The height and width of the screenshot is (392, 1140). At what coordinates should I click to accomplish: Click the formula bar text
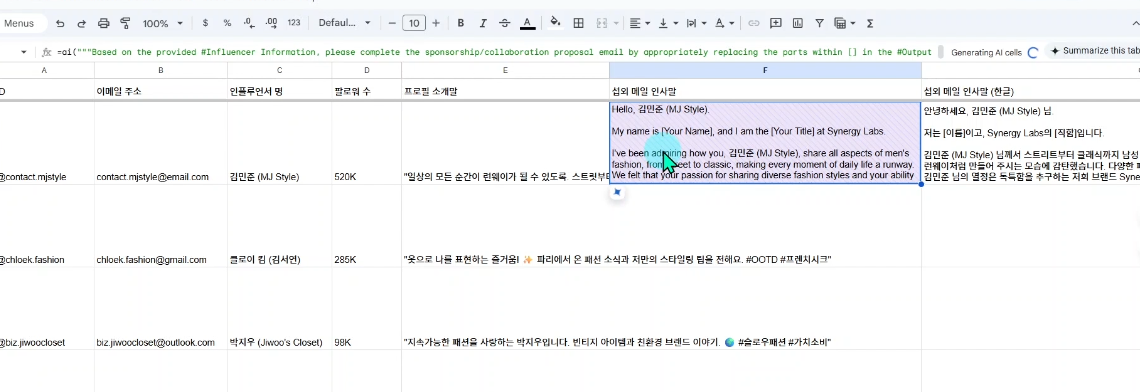pyautogui.click(x=494, y=52)
